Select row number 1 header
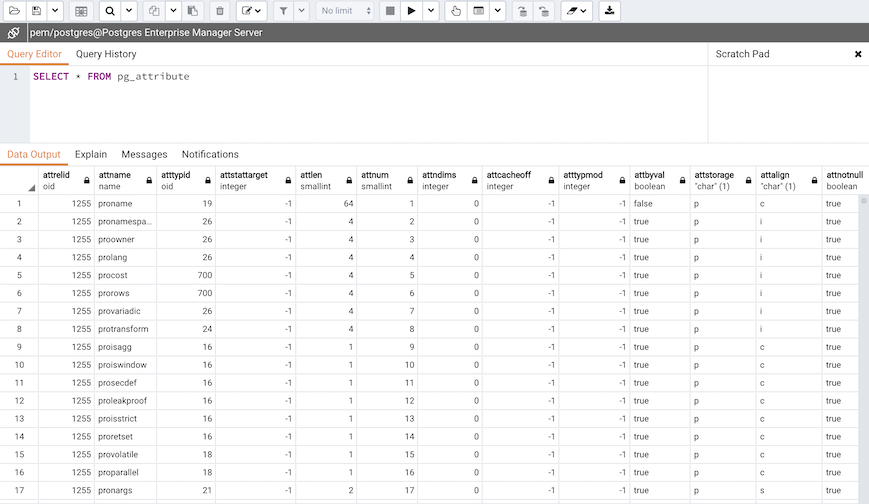This screenshot has height=504, width=869. click(x=19, y=203)
